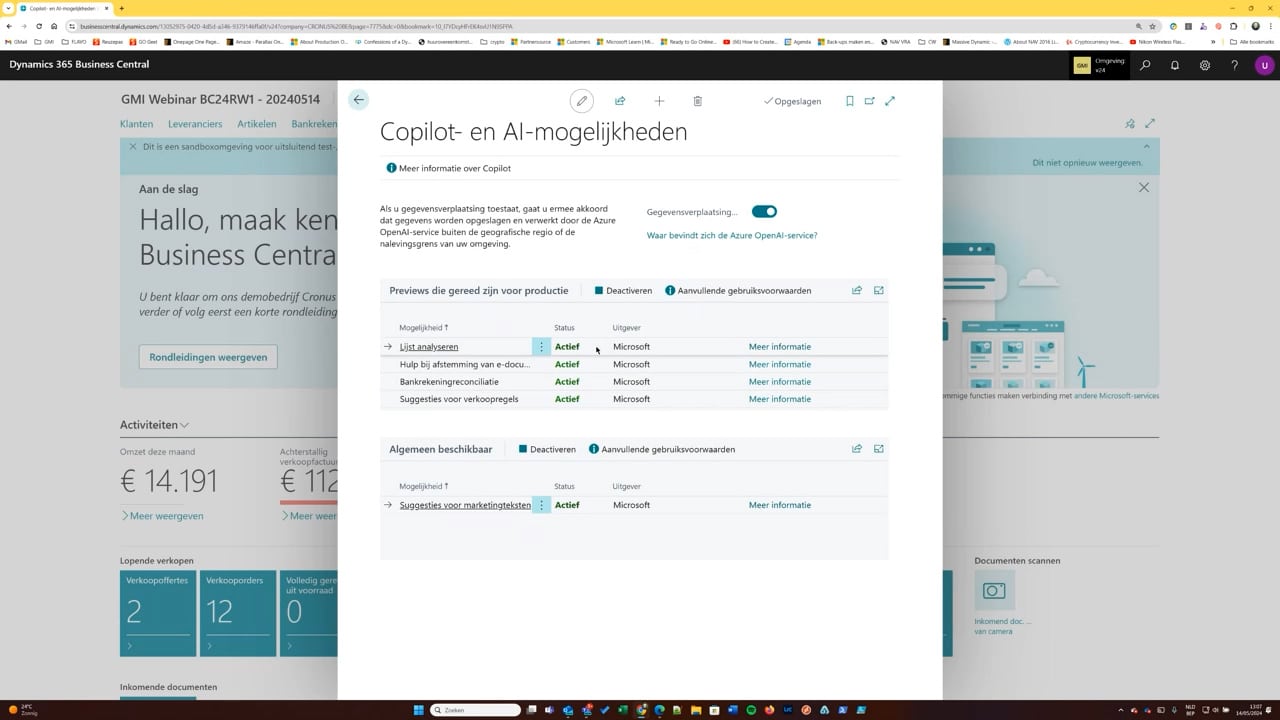
Task: Open Spotify from the taskbar
Action: point(751,710)
